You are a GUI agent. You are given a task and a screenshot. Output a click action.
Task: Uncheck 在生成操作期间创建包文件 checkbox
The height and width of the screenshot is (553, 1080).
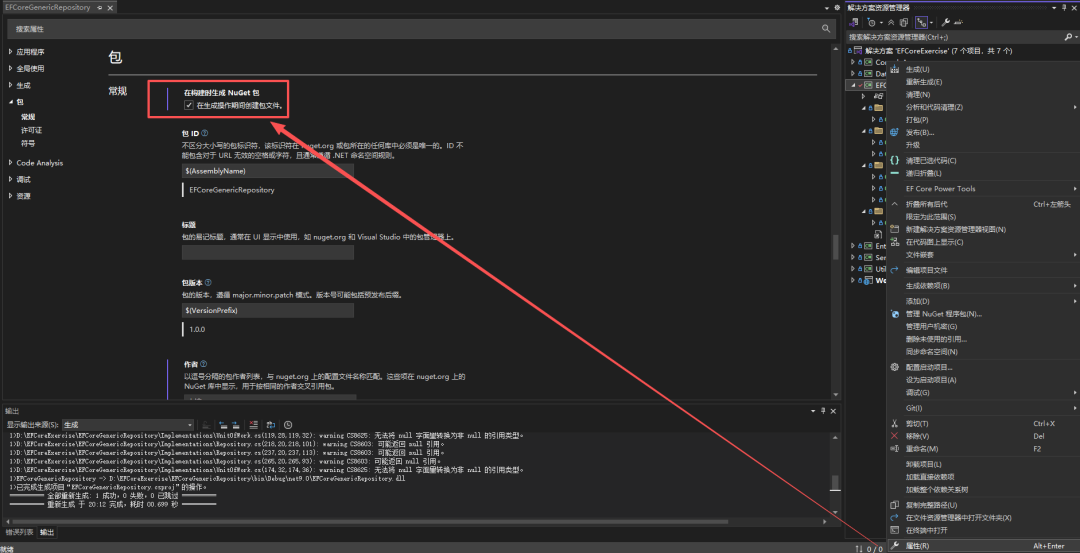point(189,105)
